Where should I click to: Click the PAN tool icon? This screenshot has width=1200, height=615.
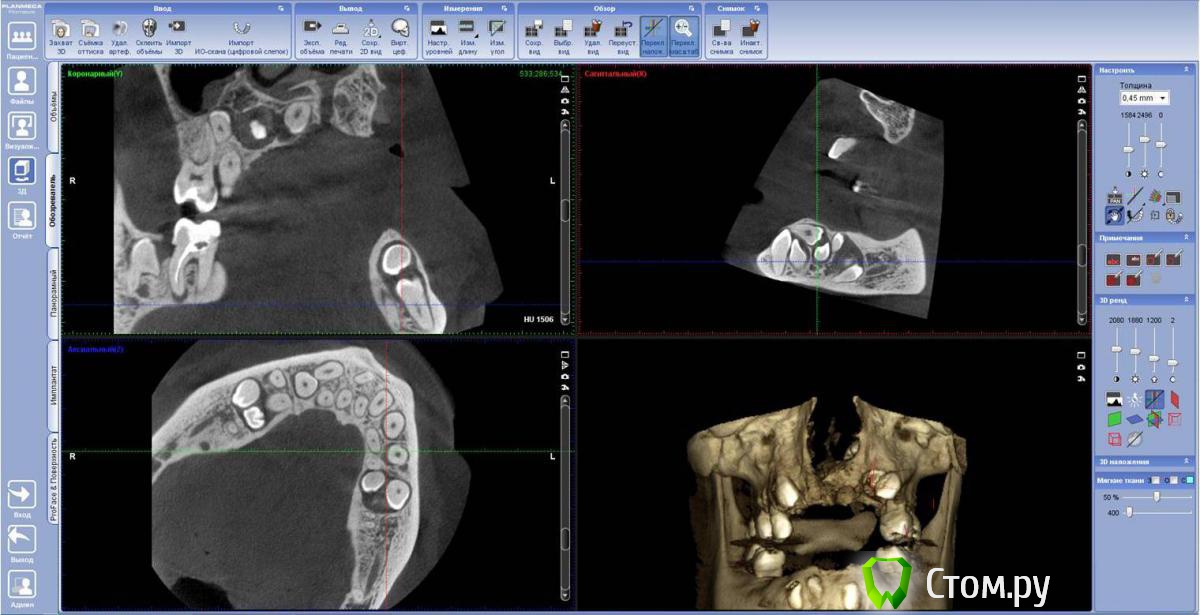tap(1114, 197)
